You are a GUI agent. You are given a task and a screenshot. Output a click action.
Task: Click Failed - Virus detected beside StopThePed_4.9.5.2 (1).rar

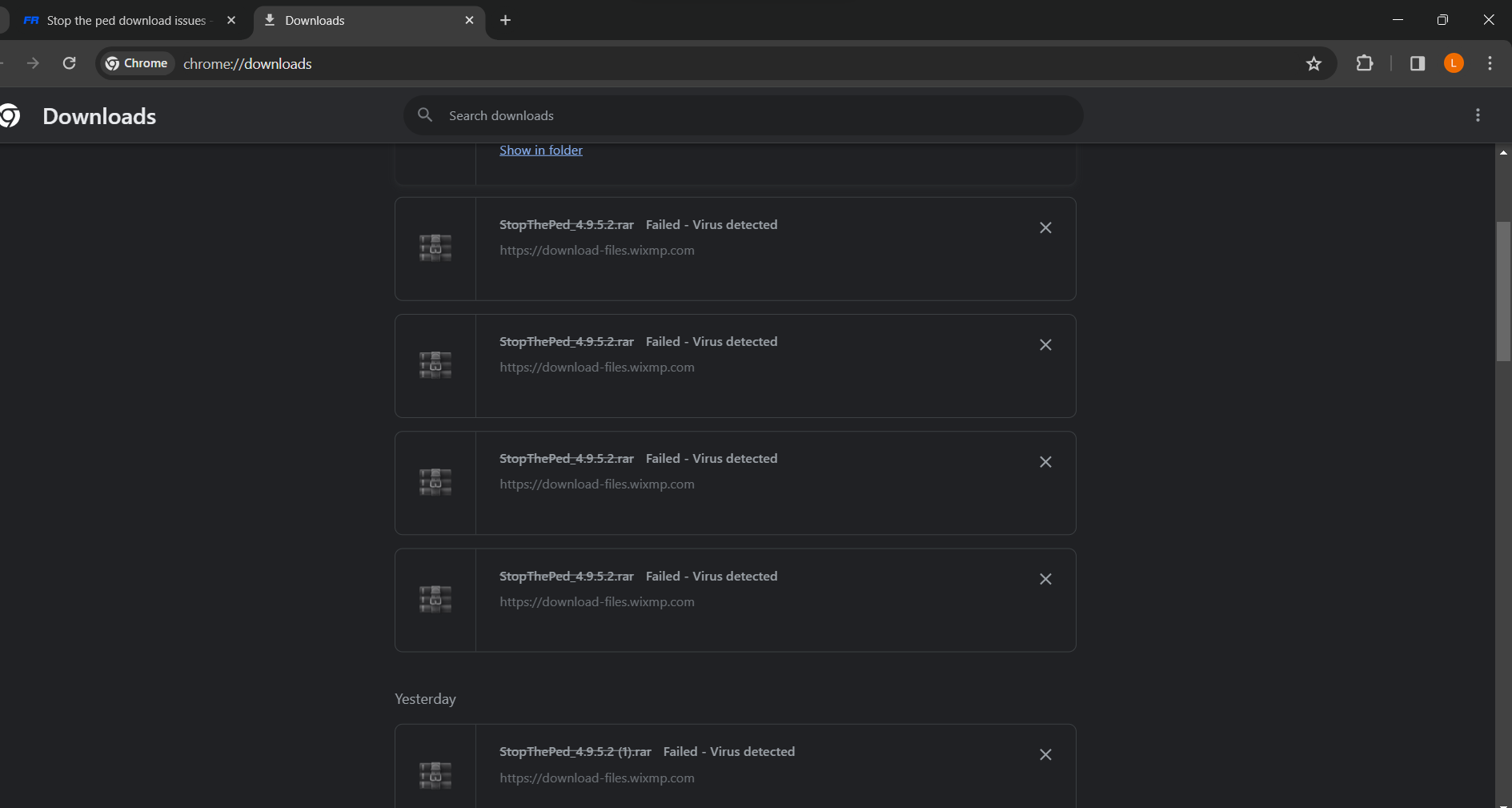click(x=729, y=751)
